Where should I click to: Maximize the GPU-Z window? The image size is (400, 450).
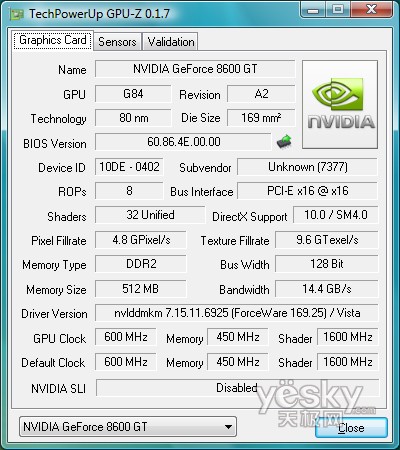point(338,9)
